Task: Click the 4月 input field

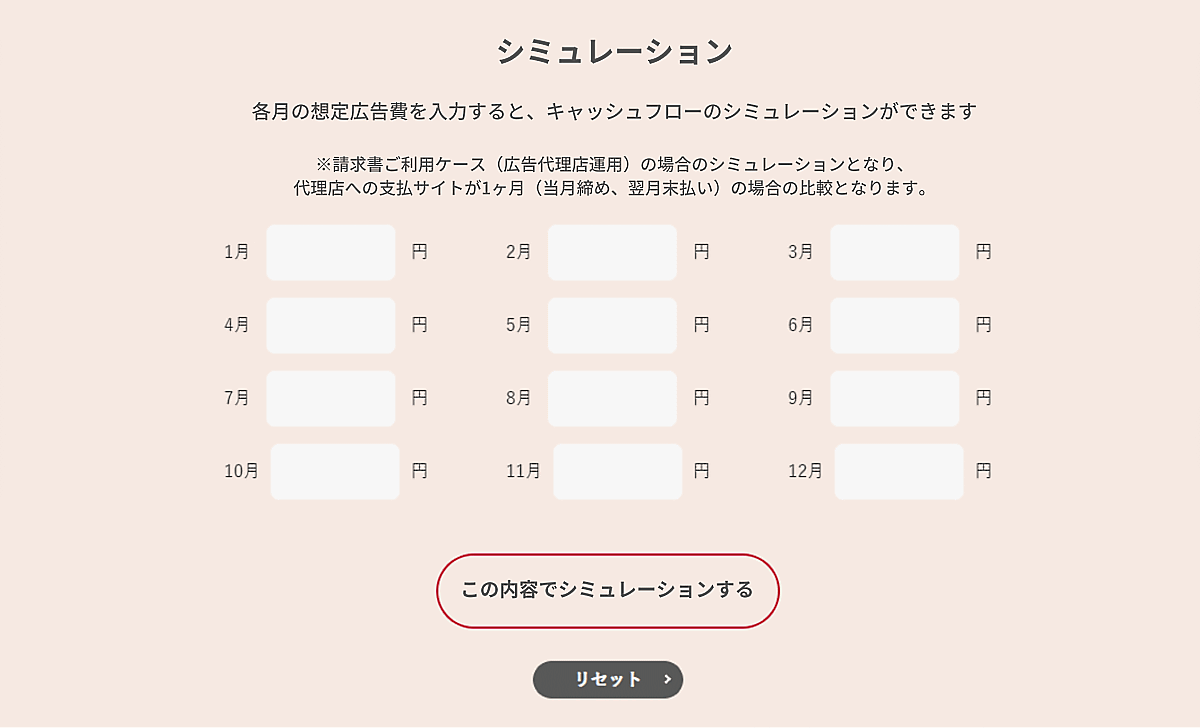Action: (331, 325)
